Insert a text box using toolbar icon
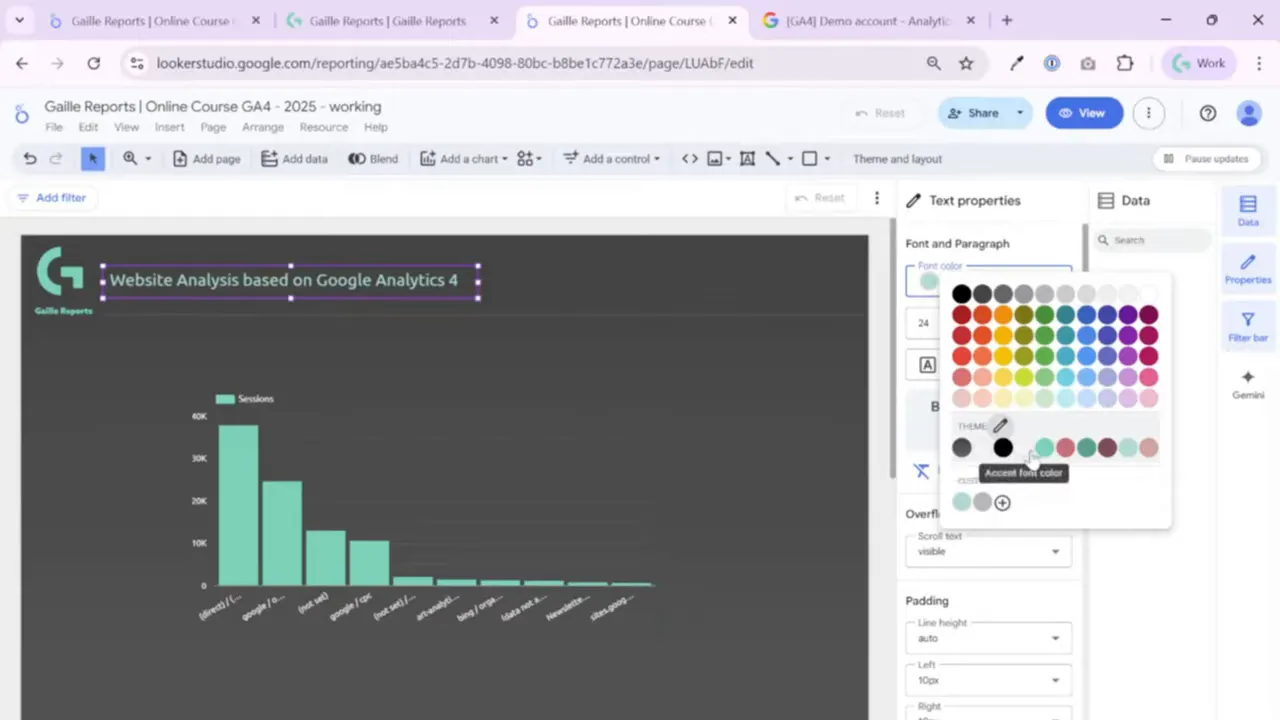1280x720 pixels. (747, 159)
